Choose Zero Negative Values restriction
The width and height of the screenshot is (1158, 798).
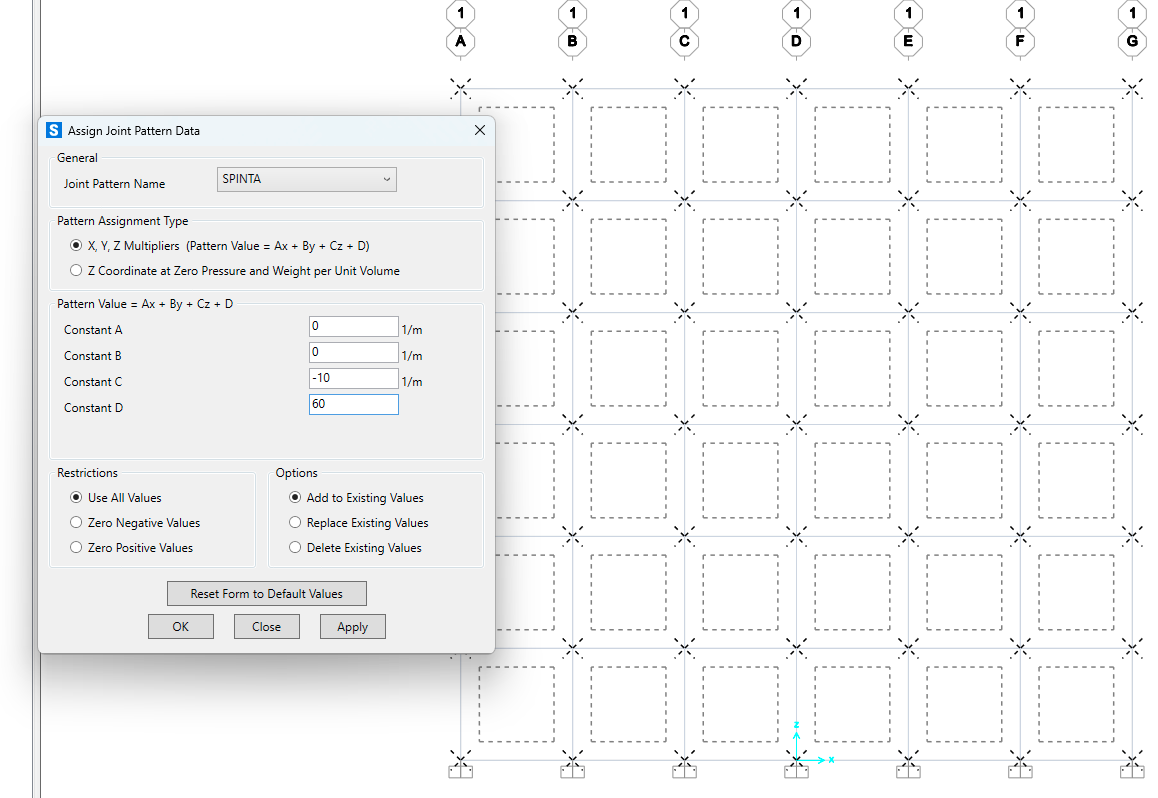76,523
